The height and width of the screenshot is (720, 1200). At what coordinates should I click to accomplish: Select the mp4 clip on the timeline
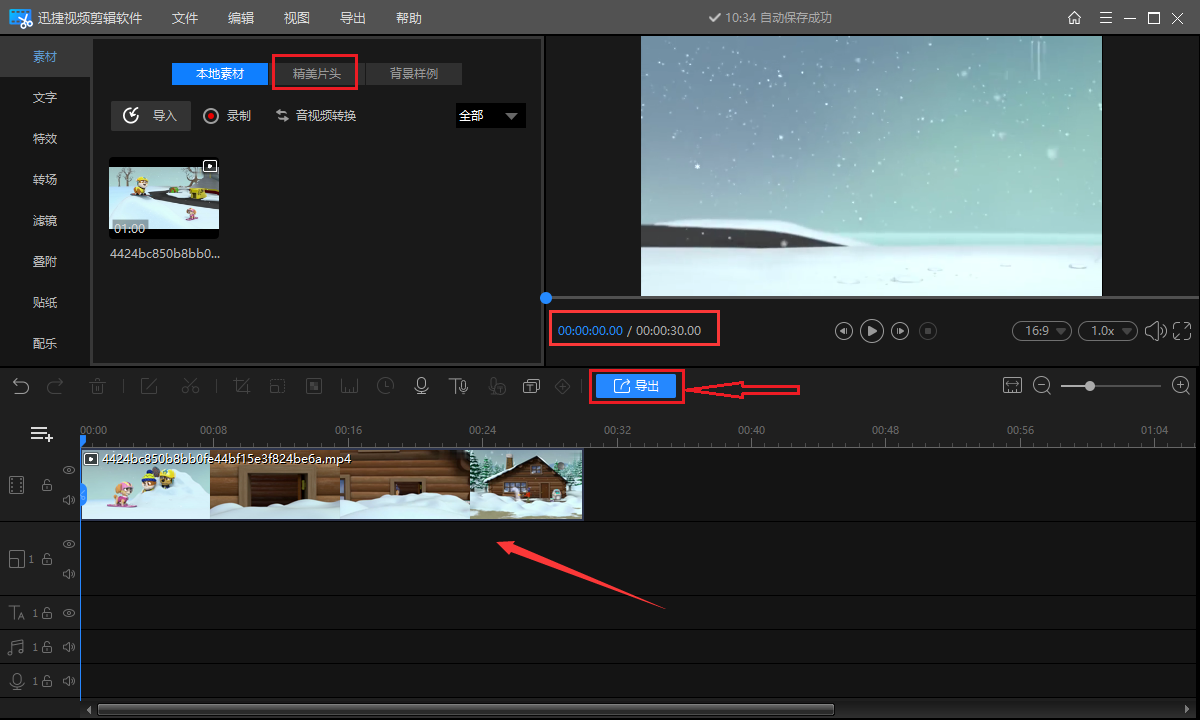[x=332, y=485]
